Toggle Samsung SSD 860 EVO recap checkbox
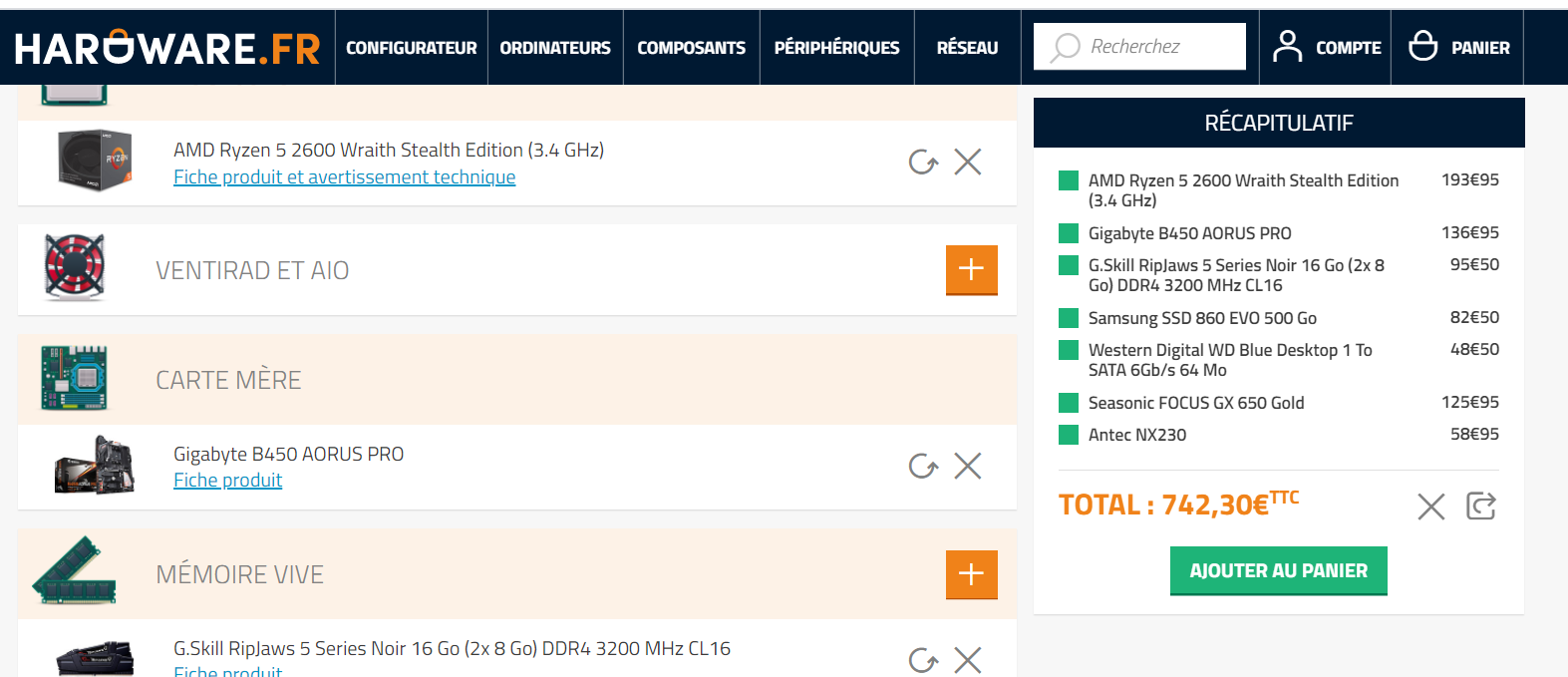 (x=1069, y=318)
